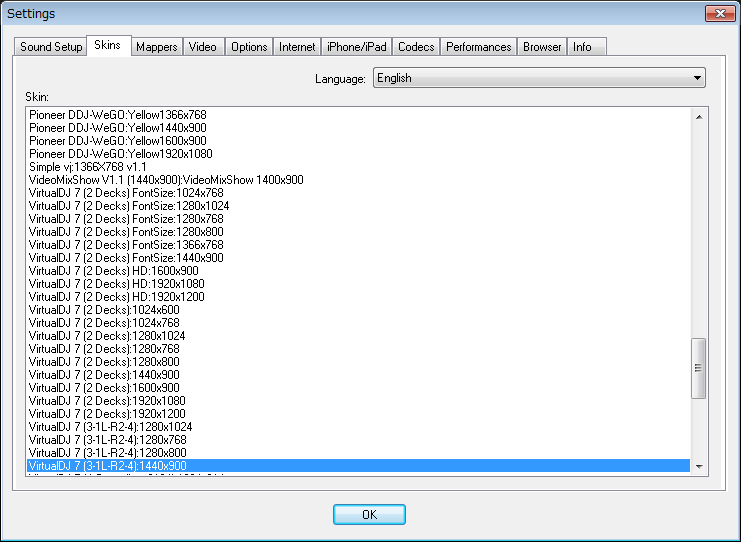
Task: Switch to the Sound Setup tab
Action: click(51, 47)
